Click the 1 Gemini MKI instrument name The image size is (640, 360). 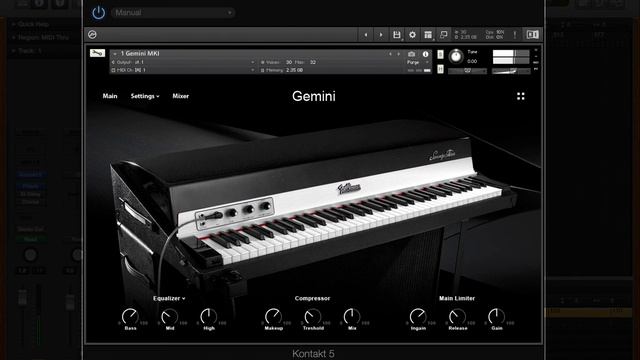[x=140, y=53]
